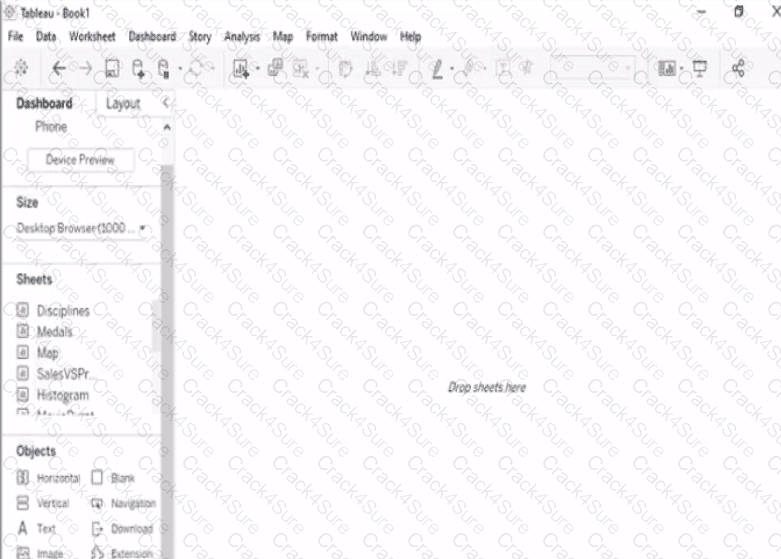This screenshot has height=559, width=781.
Task: Open the Desktop Browser size dropdown
Action: tap(82, 228)
